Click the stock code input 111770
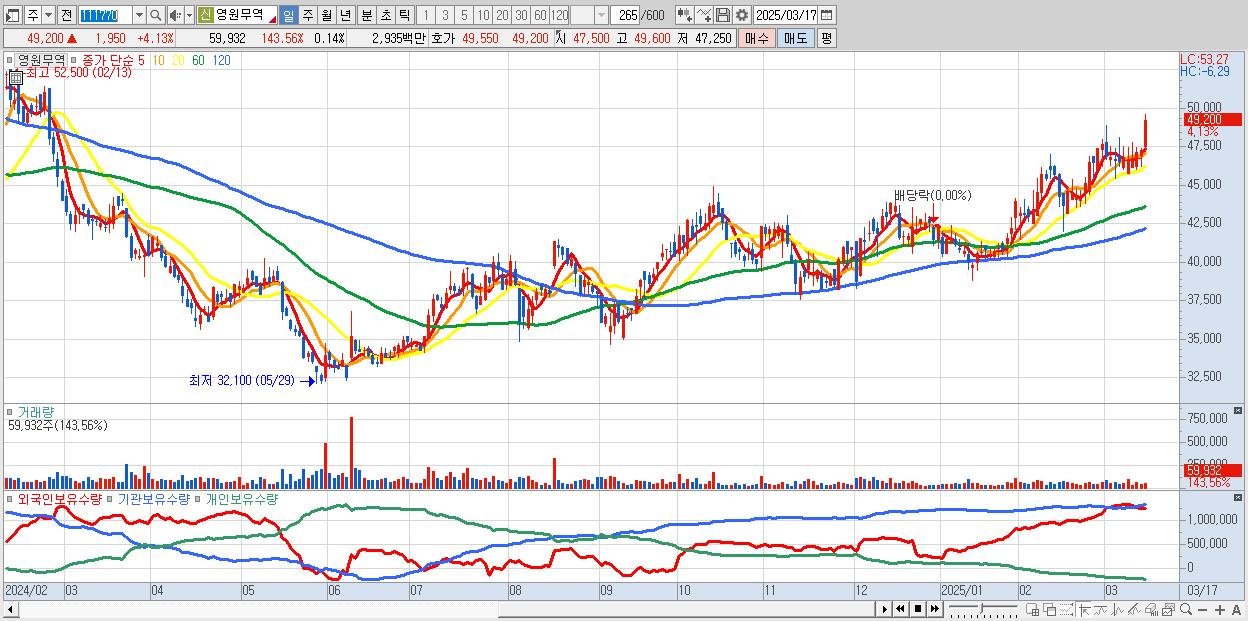Screen dimensions: 1248x621 105,16
